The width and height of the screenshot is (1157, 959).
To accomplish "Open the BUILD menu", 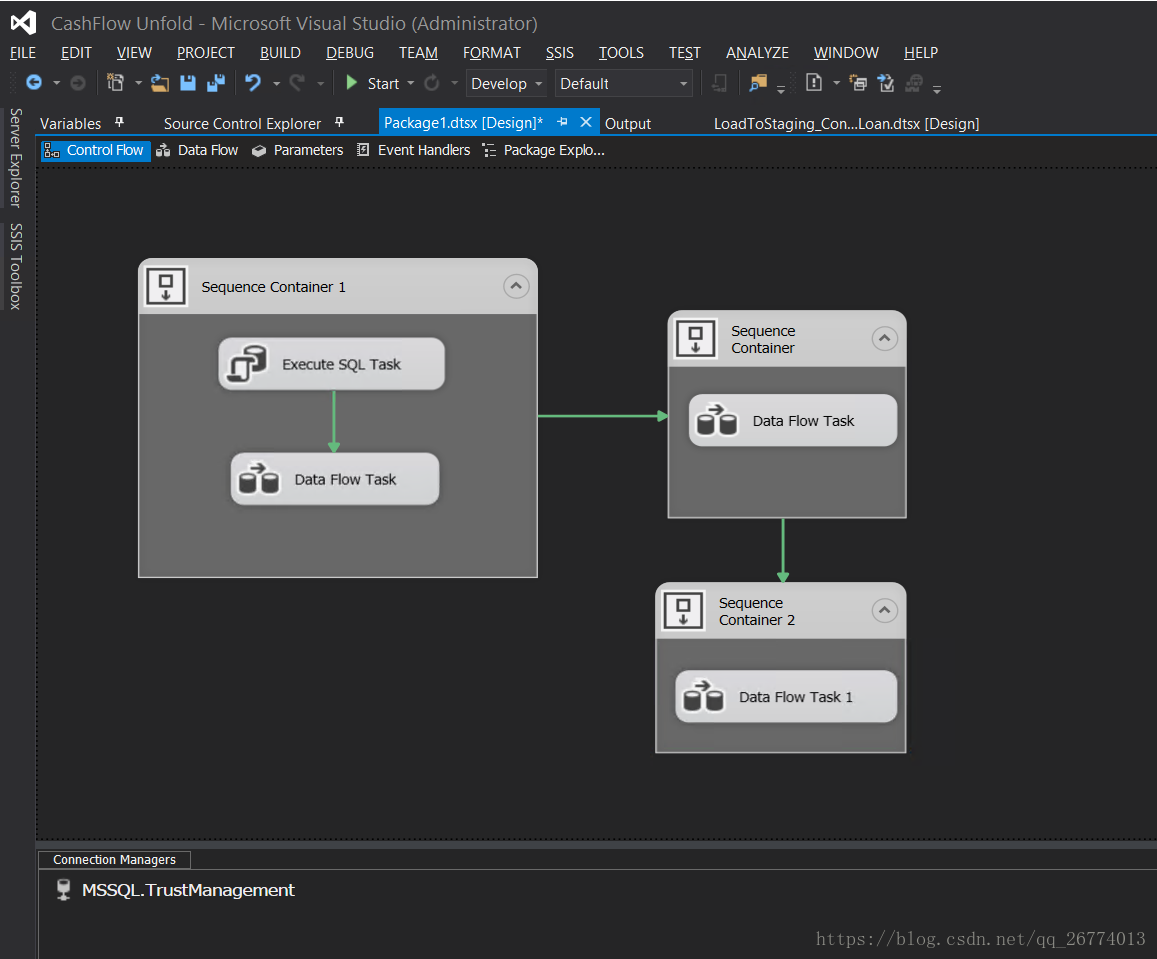I will tap(280, 53).
